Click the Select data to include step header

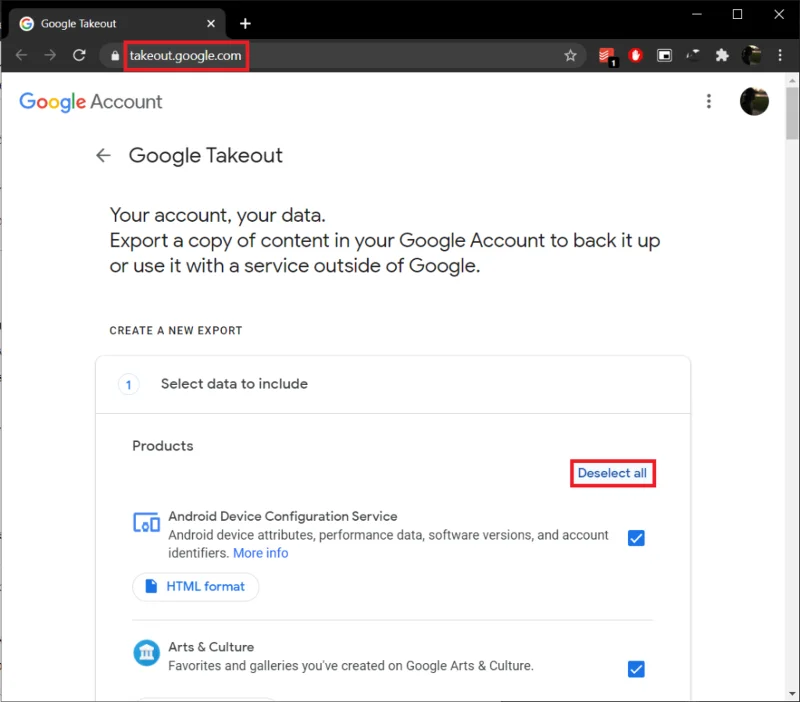click(x=393, y=384)
